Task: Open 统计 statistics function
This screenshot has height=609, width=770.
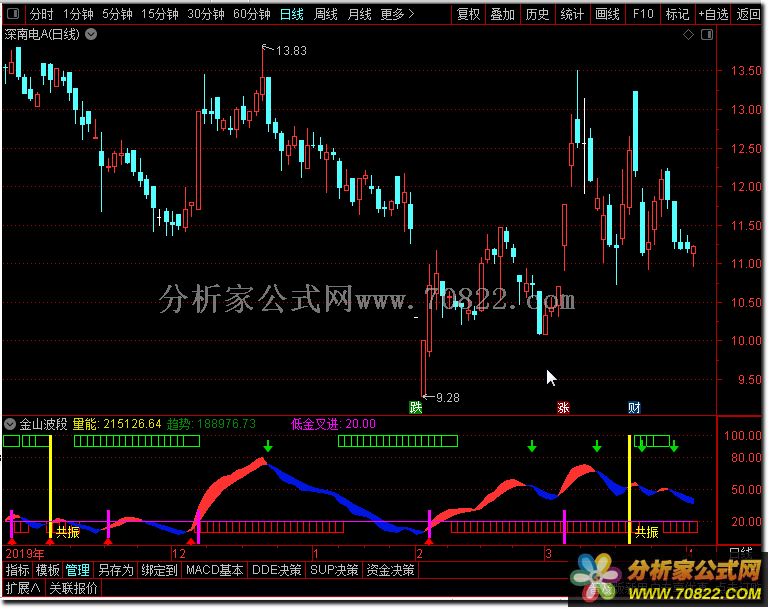Action: pyautogui.click(x=572, y=14)
